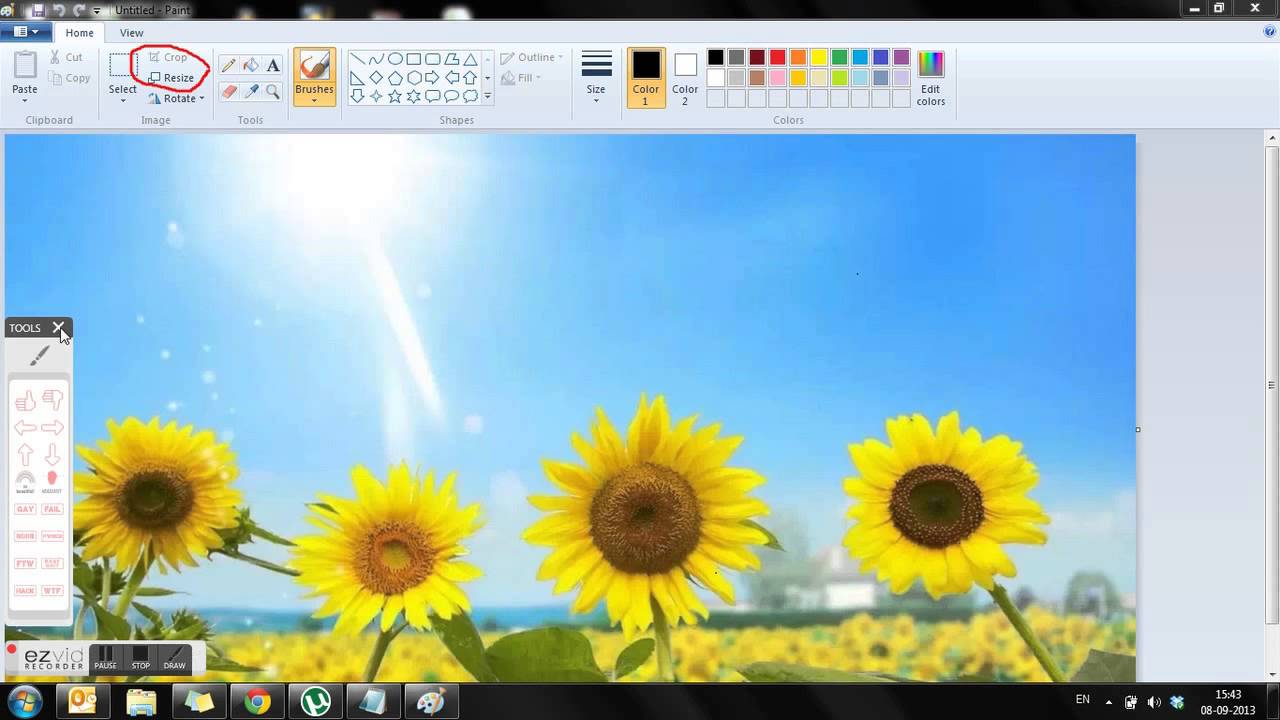Expand the Select dropdown arrow
The height and width of the screenshot is (720, 1280).
[123, 100]
